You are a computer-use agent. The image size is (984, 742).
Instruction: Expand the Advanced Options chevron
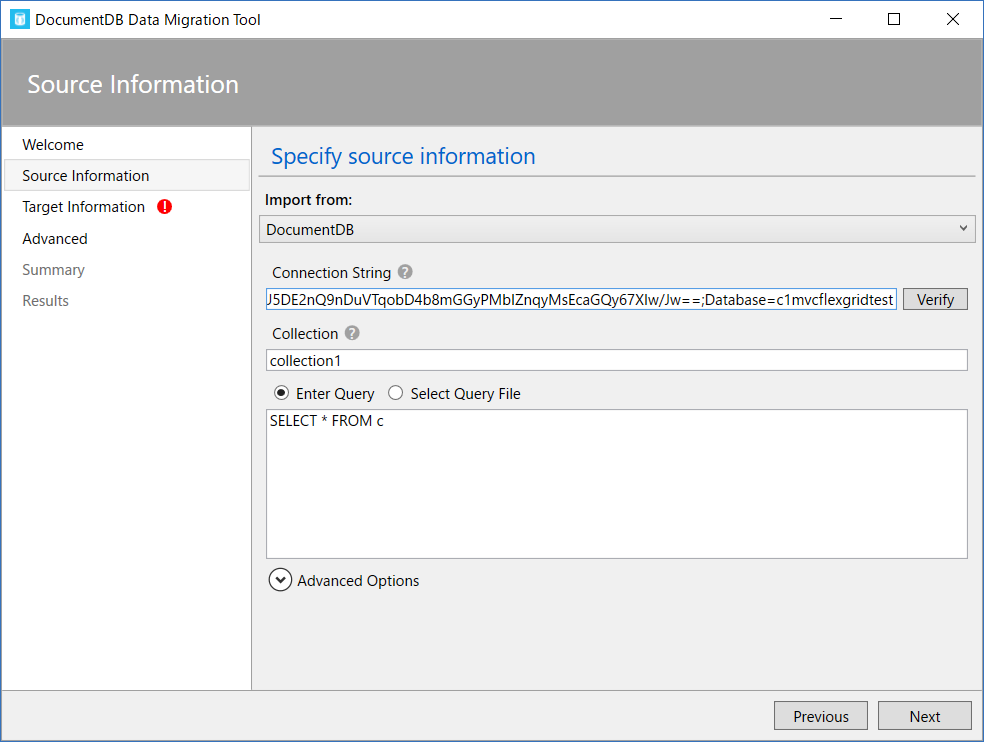point(280,580)
